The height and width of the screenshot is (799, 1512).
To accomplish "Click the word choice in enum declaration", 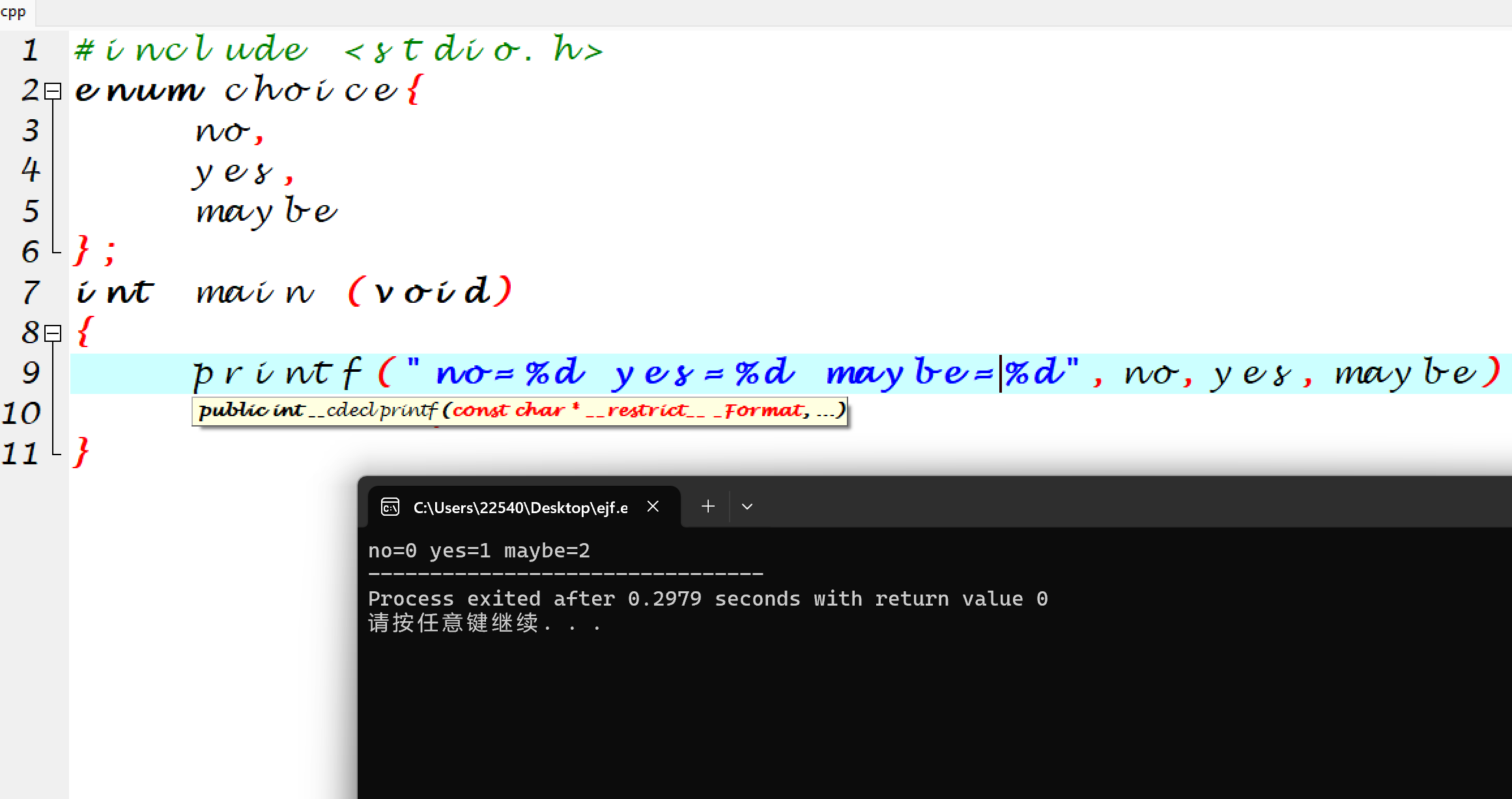I will click(311, 91).
